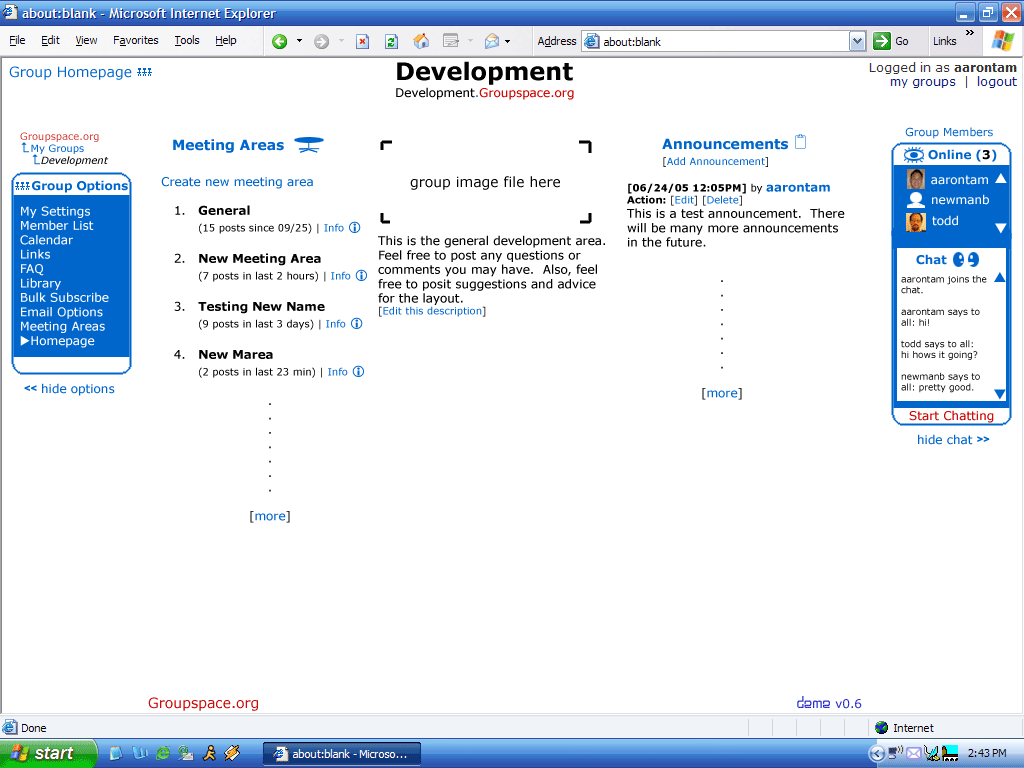Open the Address bar dropdown
The image size is (1024, 768).
pos(855,41)
